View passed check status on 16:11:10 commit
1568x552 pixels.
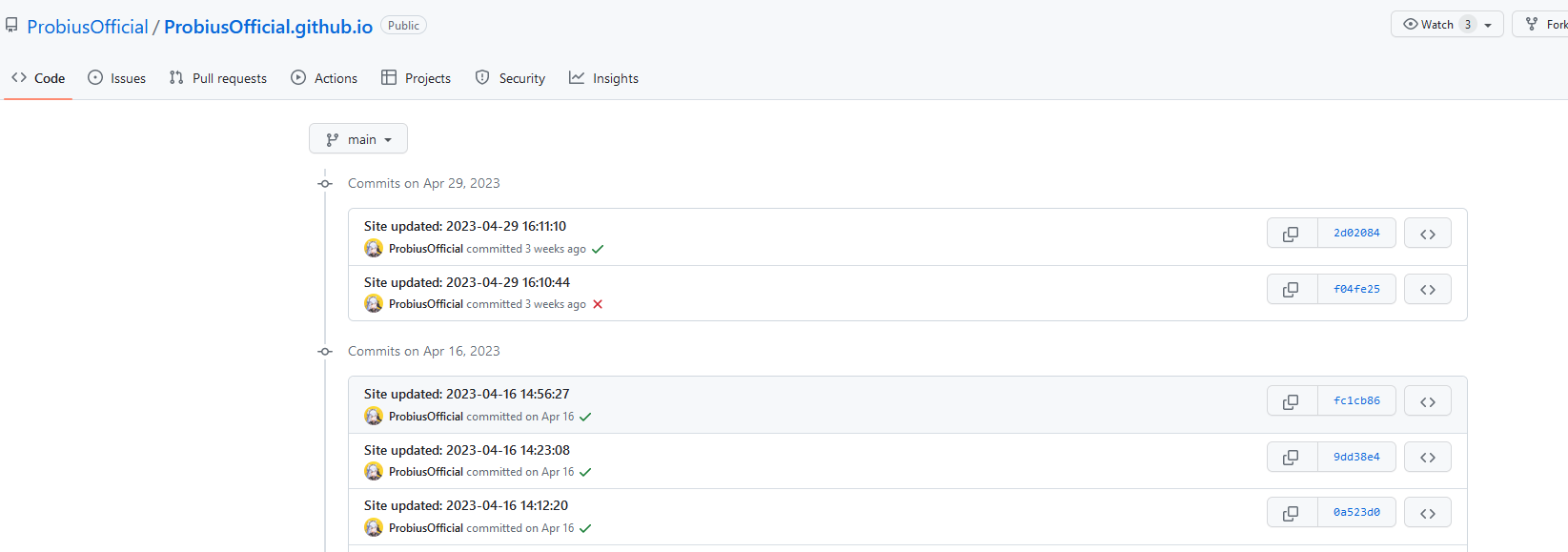click(x=598, y=249)
